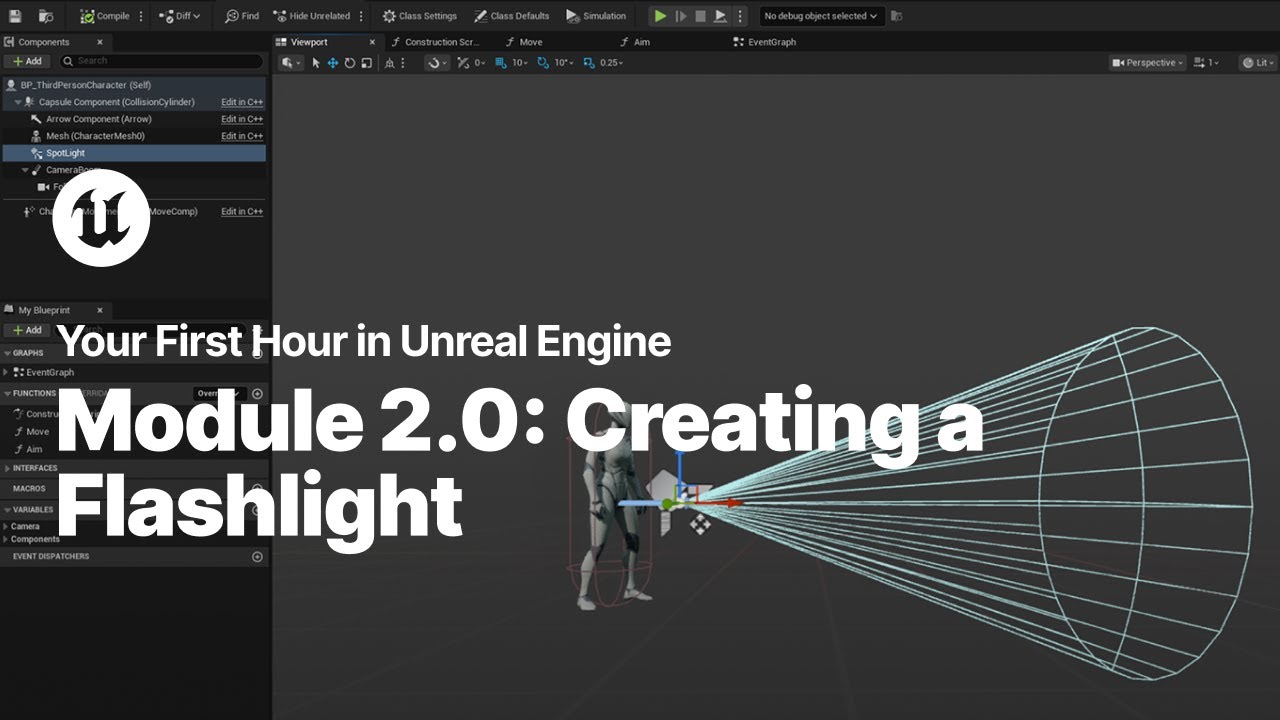Open rotation snap 10° dropdown
Image resolution: width=1280 pixels, height=720 pixels.
(564, 62)
